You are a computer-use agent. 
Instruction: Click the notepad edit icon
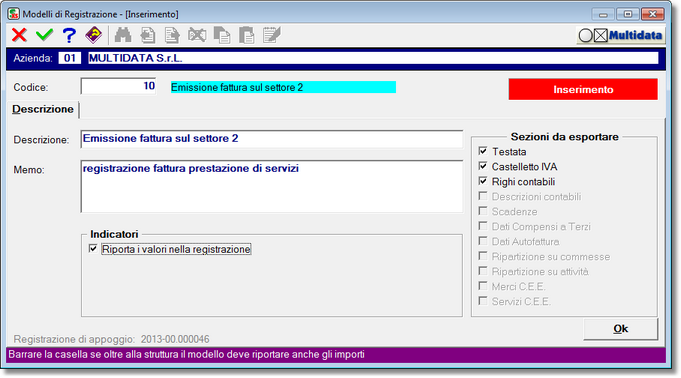click(272, 35)
